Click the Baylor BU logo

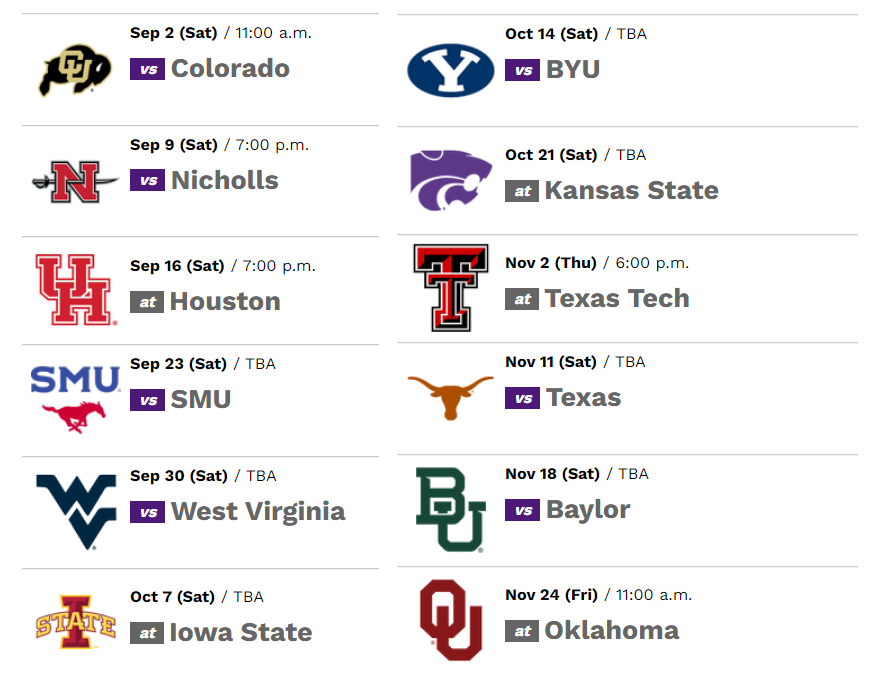click(x=450, y=510)
